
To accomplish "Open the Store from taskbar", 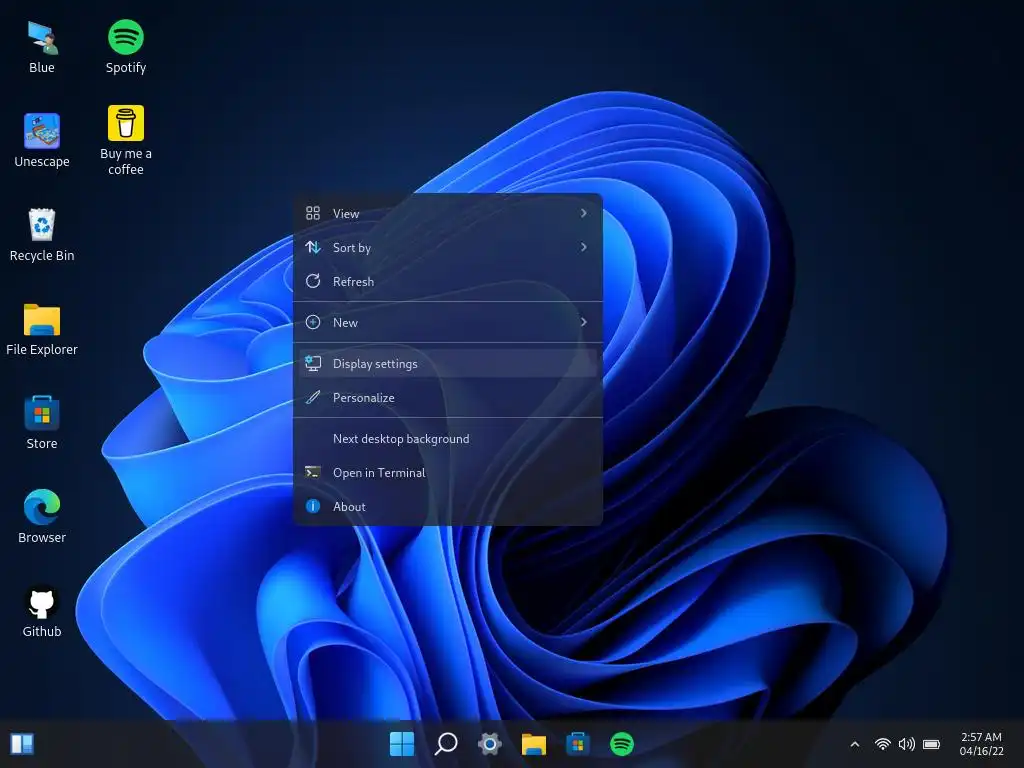I will tap(578, 744).
